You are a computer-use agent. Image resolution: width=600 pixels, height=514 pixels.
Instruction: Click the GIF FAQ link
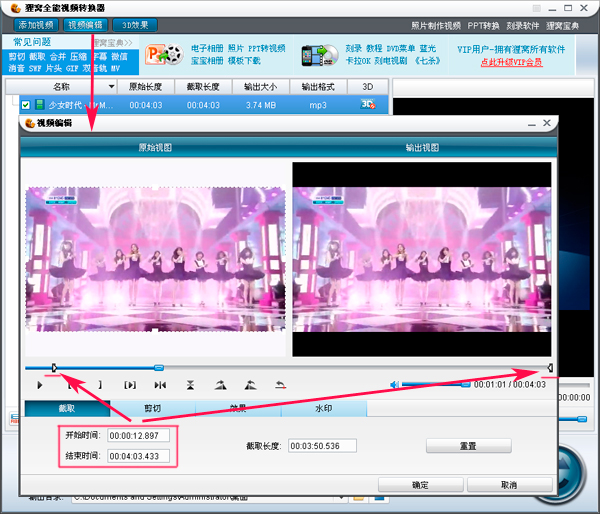tap(72, 69)
